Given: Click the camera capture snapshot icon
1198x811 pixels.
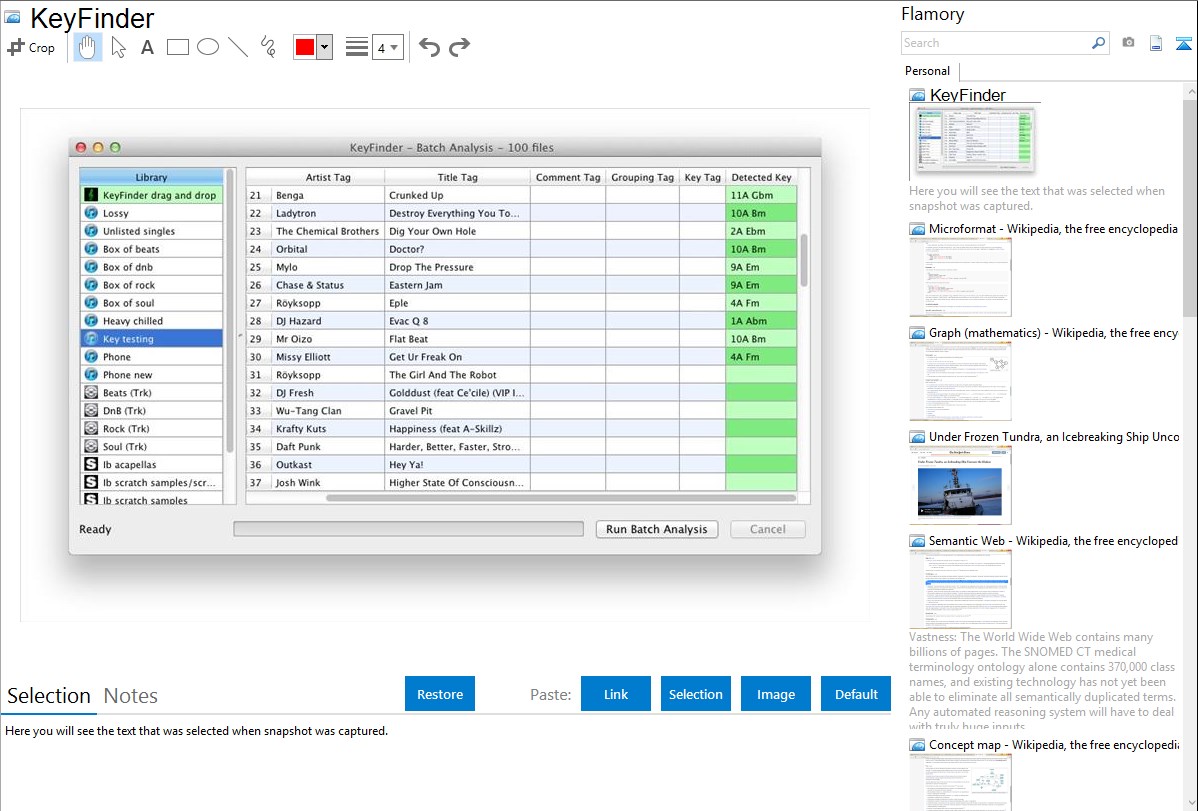Looking at the screenshot, I should click(x=1128, y=43).
